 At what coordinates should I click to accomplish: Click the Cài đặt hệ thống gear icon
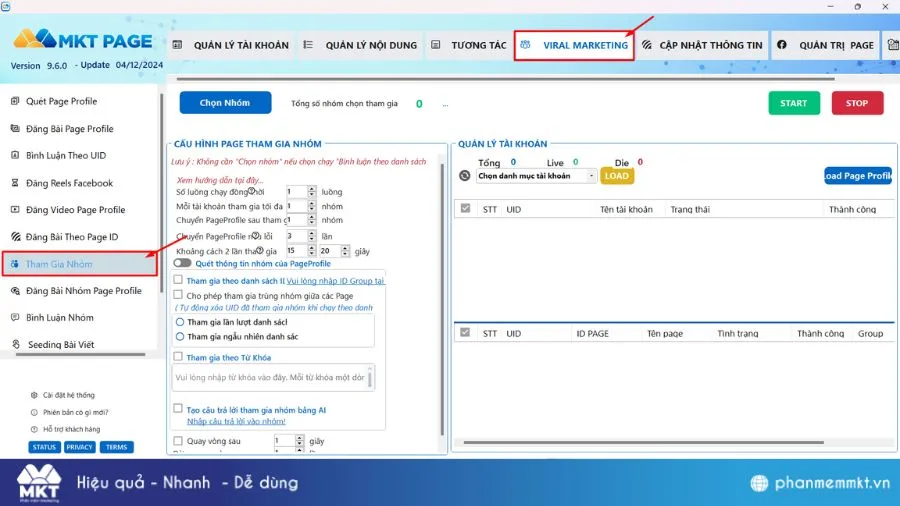pyautogui.click(x=35, y=395)
